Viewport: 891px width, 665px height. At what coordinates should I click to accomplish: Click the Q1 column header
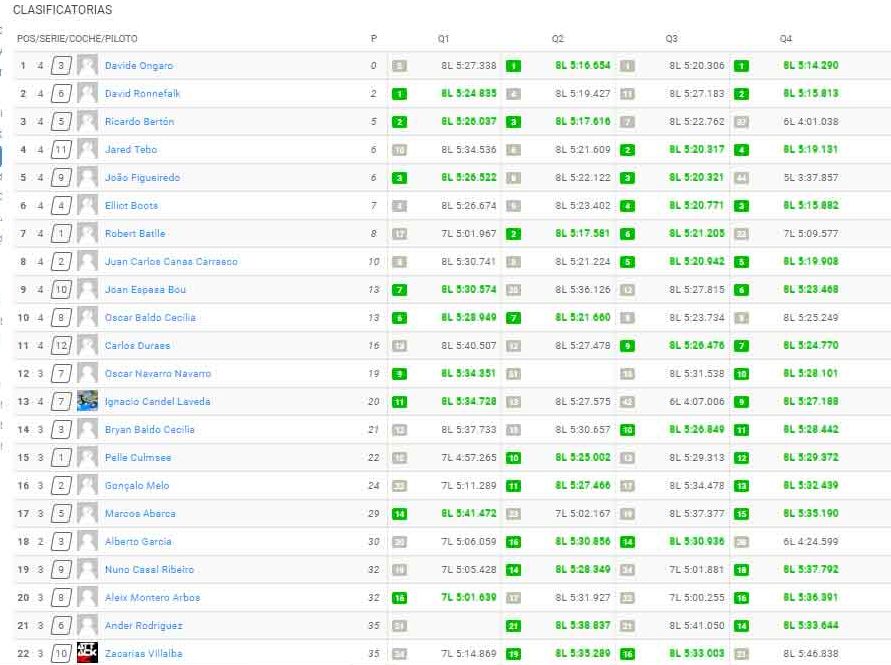tap(443, 38)
